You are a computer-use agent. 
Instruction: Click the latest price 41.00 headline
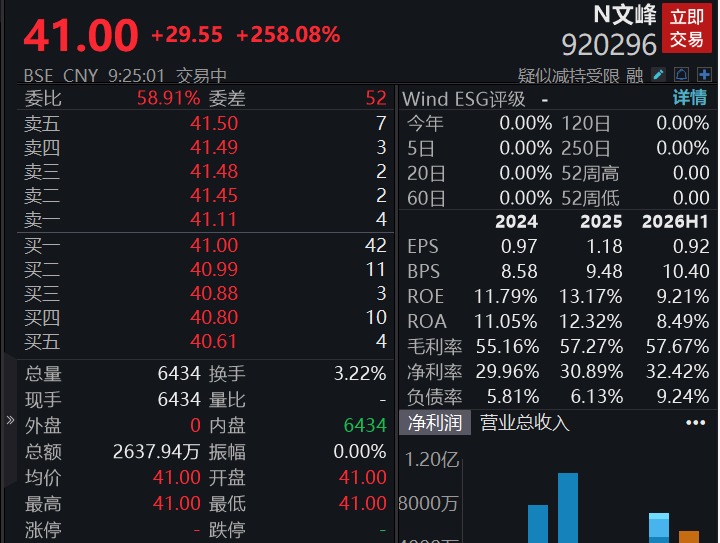81,35
